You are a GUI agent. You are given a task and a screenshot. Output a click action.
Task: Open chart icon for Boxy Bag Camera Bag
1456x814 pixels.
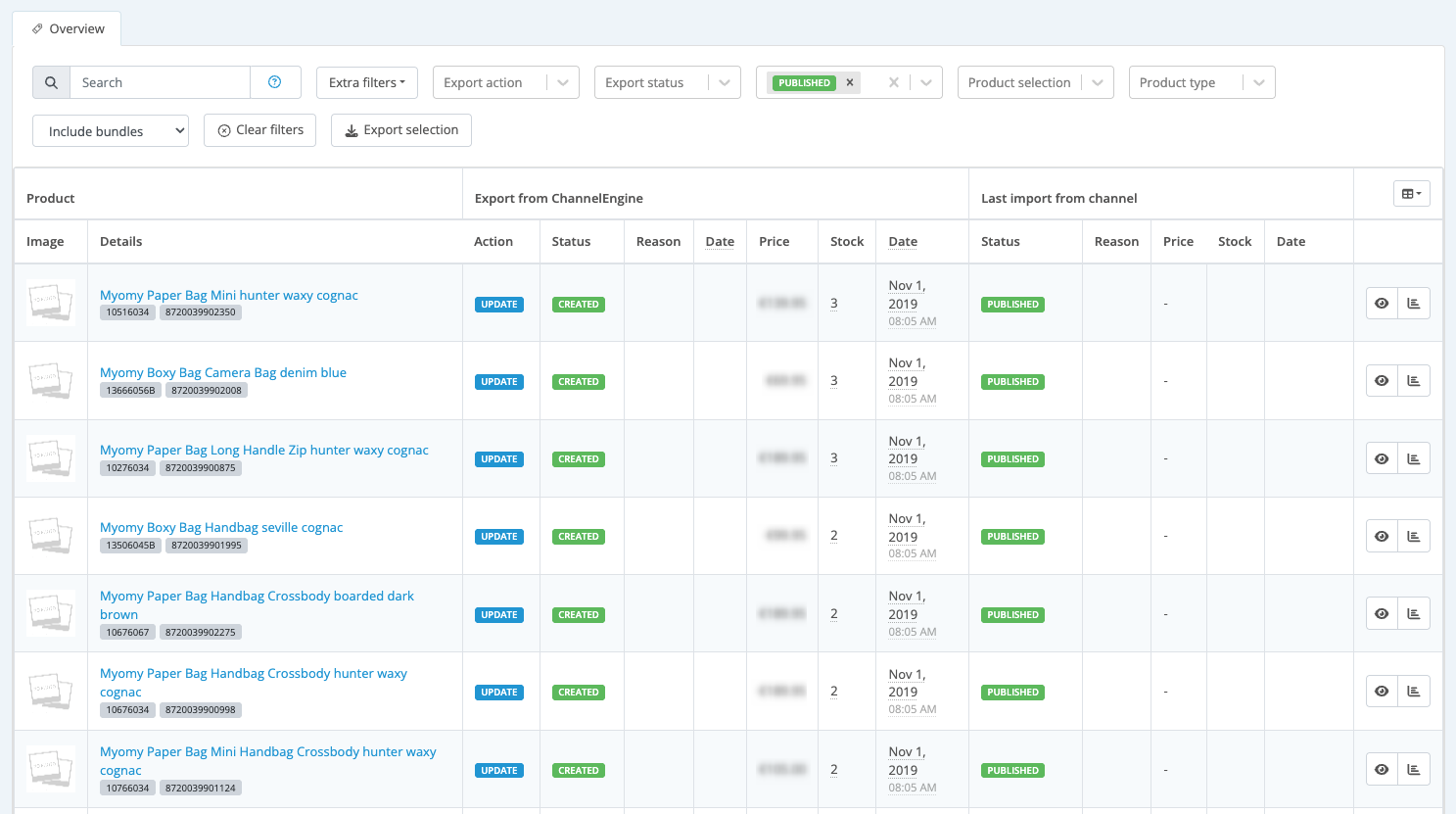(x=1414, y=381)
